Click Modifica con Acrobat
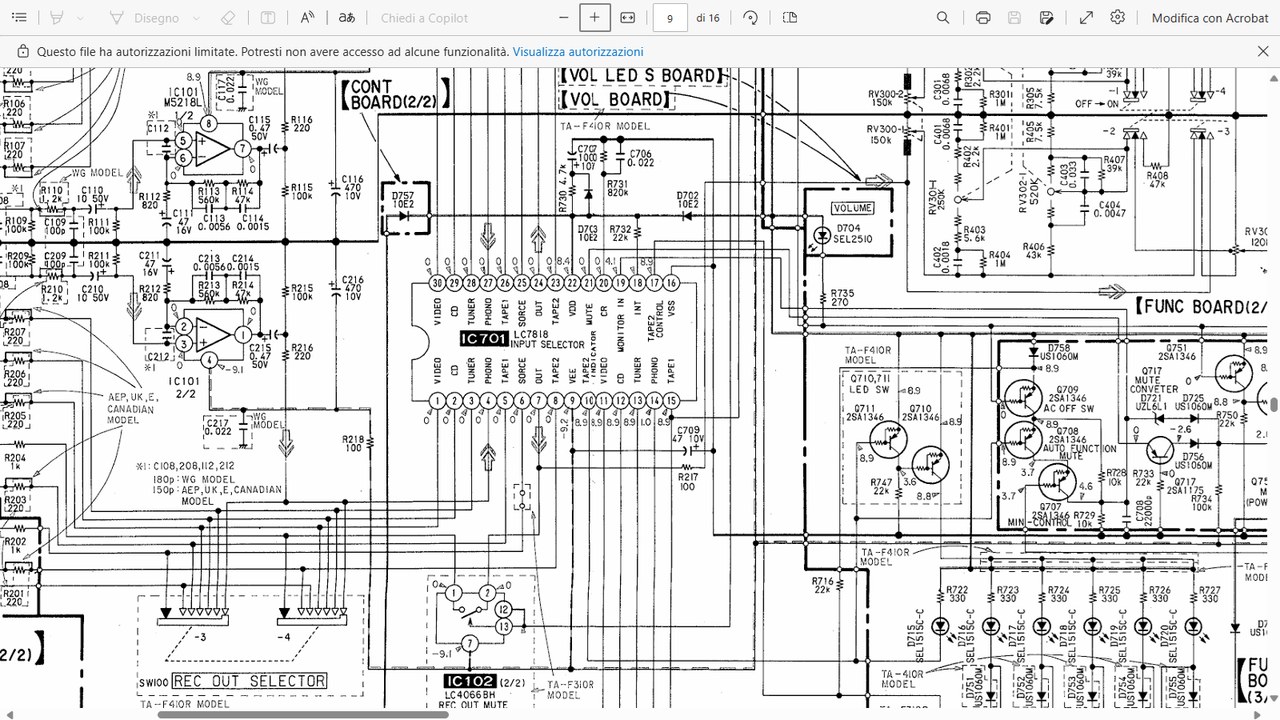The height and width of the screenshot is (720, 1280). (1210, 18)
